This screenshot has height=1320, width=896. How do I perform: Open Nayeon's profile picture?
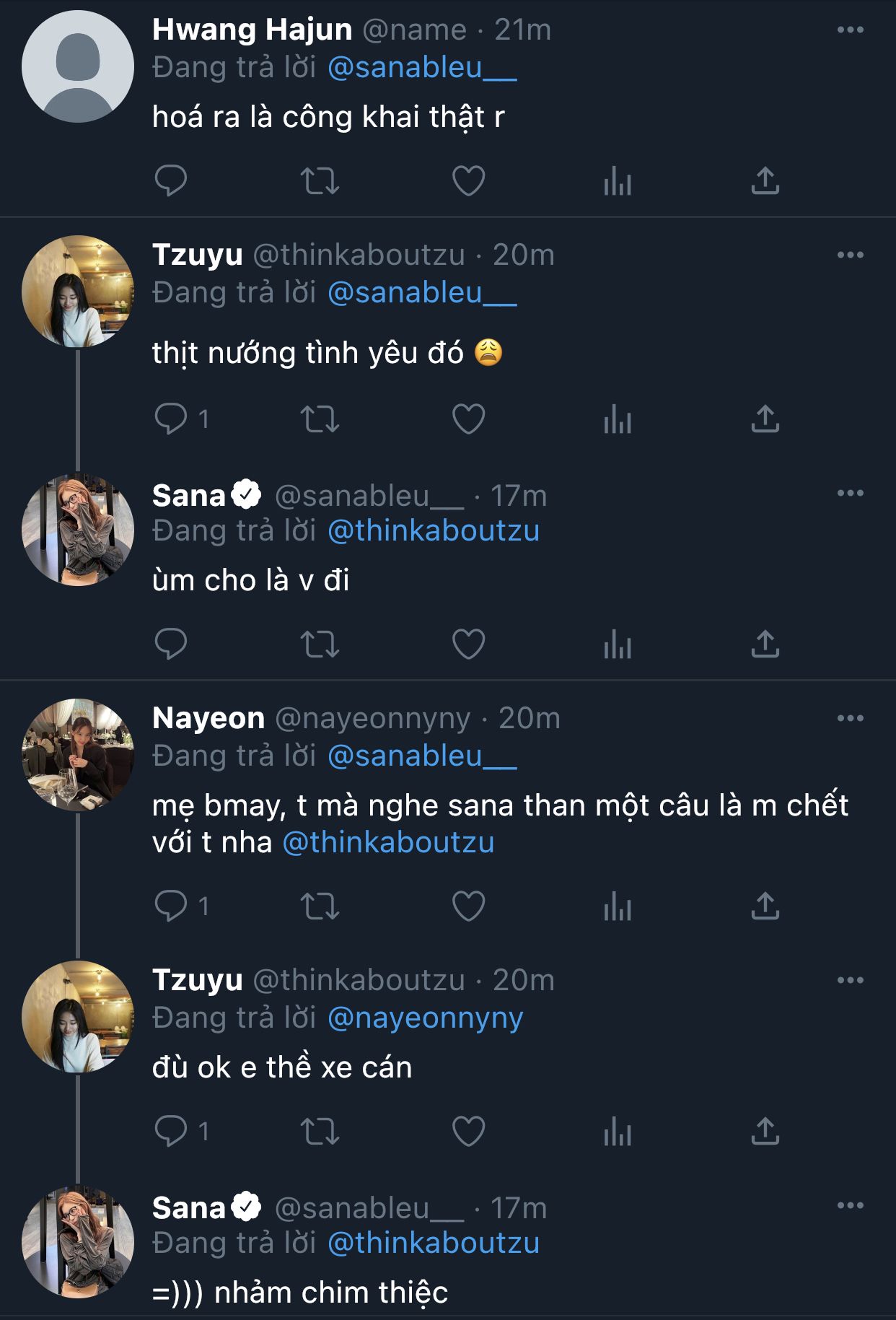point(78,754)
